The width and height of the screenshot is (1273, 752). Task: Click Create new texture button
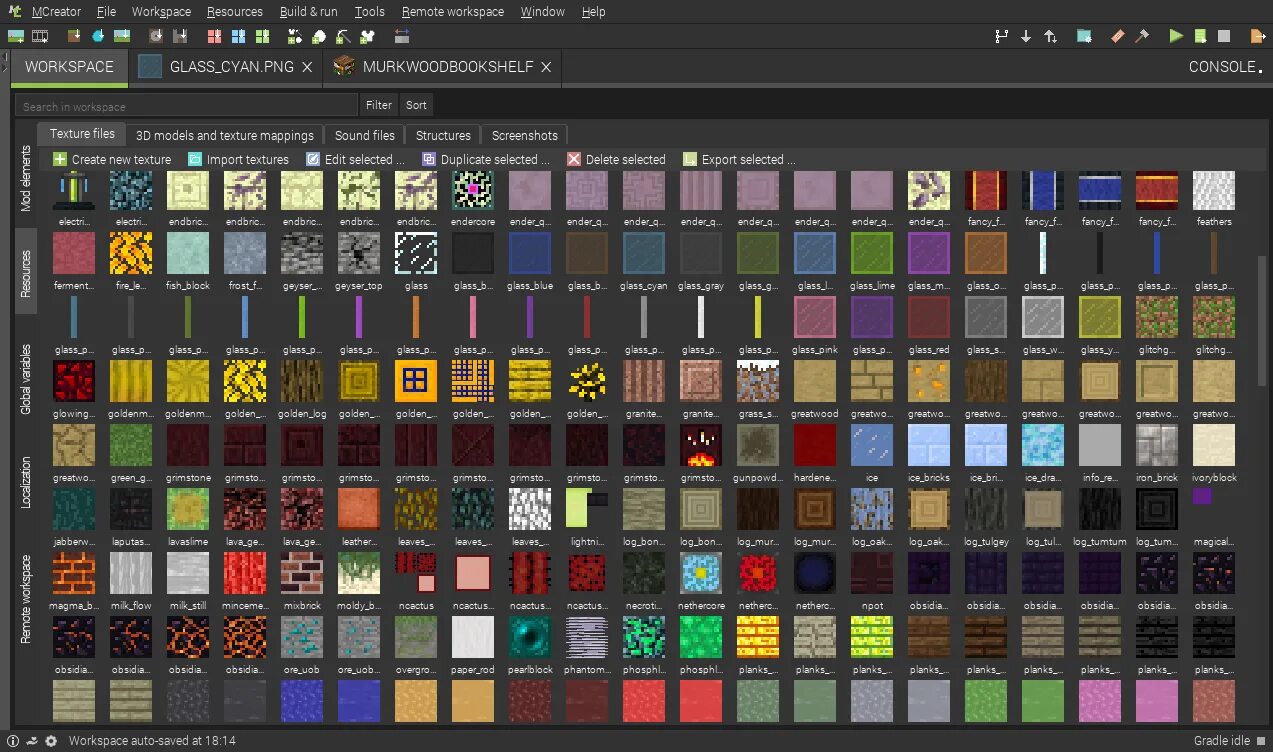[x=112, y=159]
